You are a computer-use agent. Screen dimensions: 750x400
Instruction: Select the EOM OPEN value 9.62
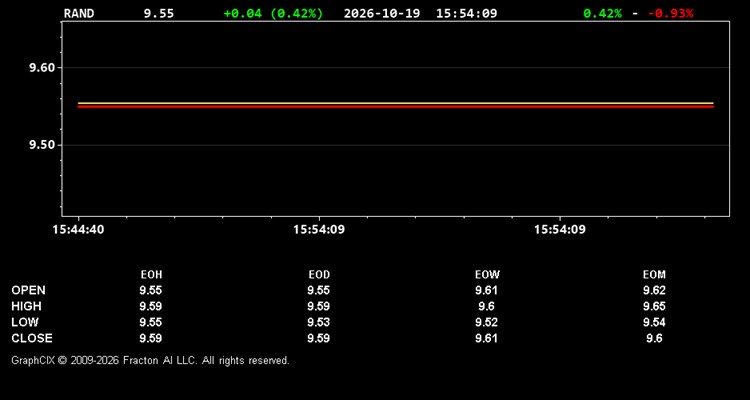pos(654,290)
